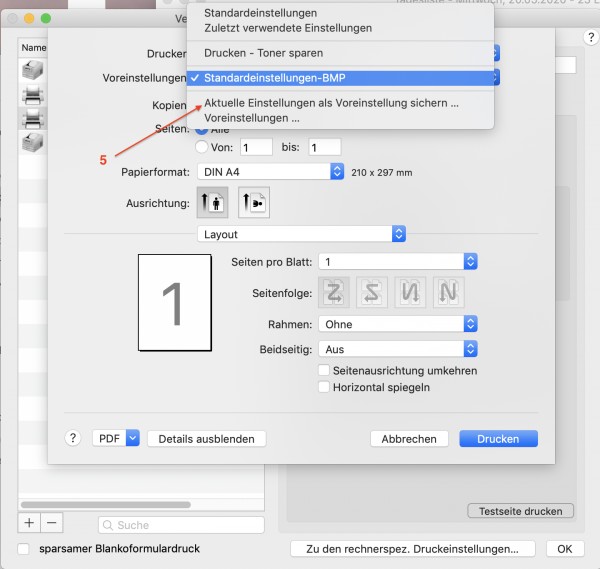This screenshot has height=569, width=600.
Task: Select the reversed S page order icon
Action: [372, 293]
